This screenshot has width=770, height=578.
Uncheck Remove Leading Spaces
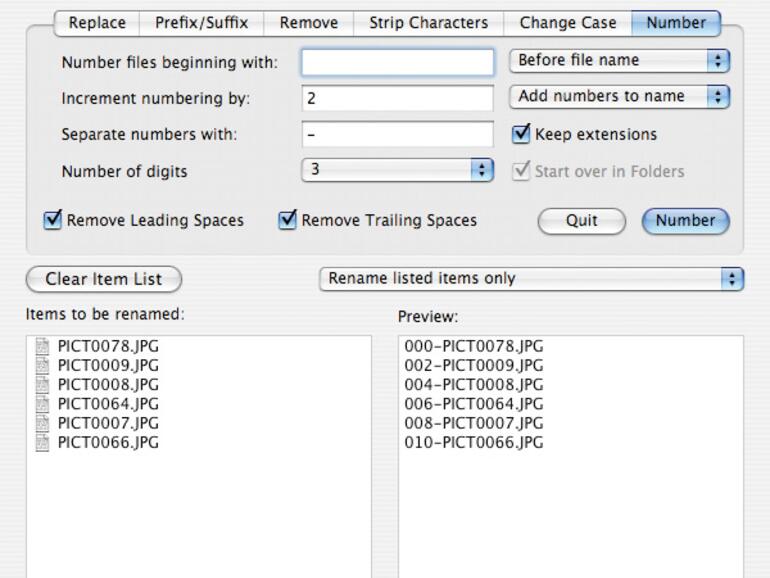[54, 220]
